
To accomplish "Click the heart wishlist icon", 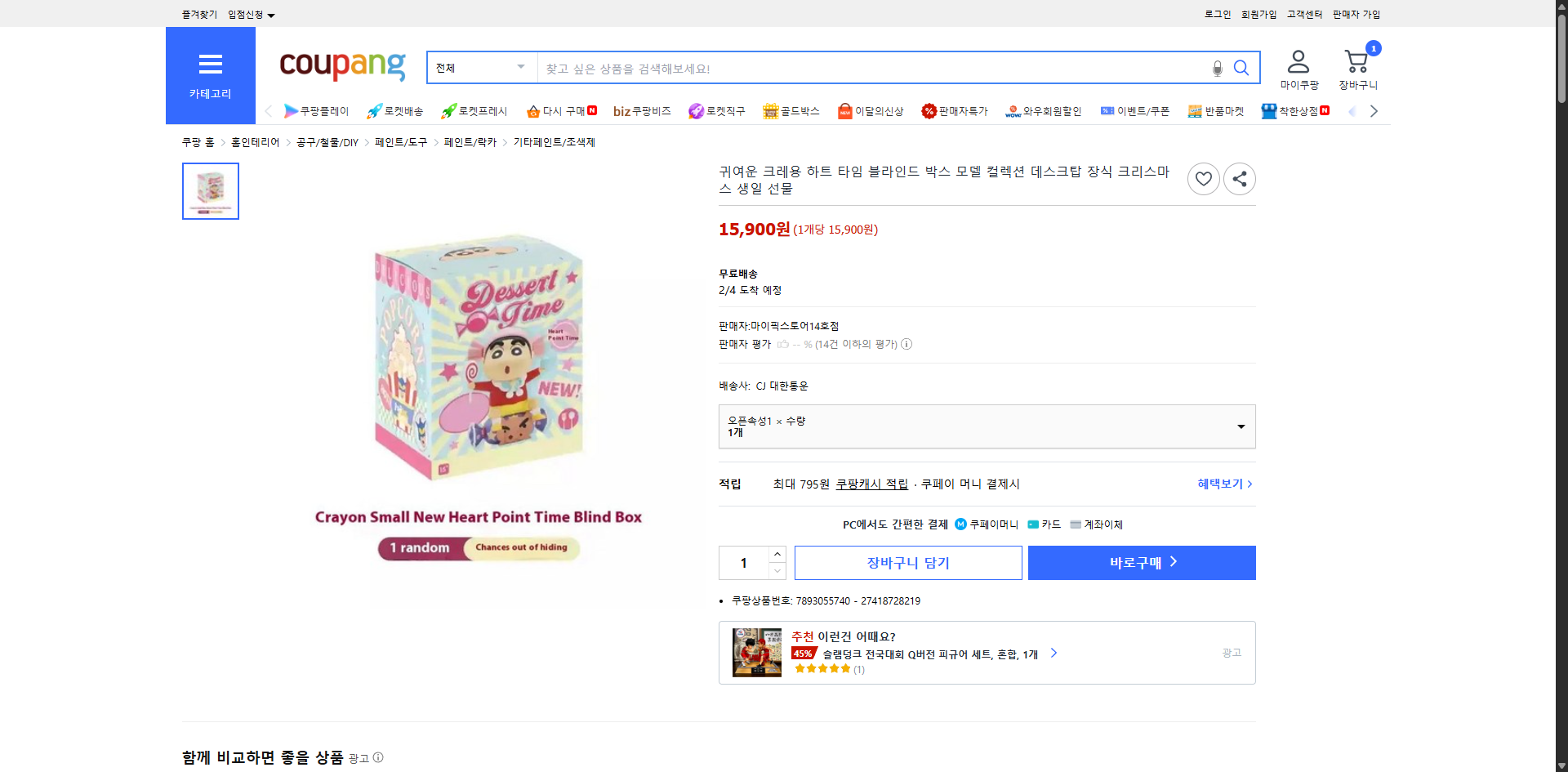I will (x=1204, y=179).
